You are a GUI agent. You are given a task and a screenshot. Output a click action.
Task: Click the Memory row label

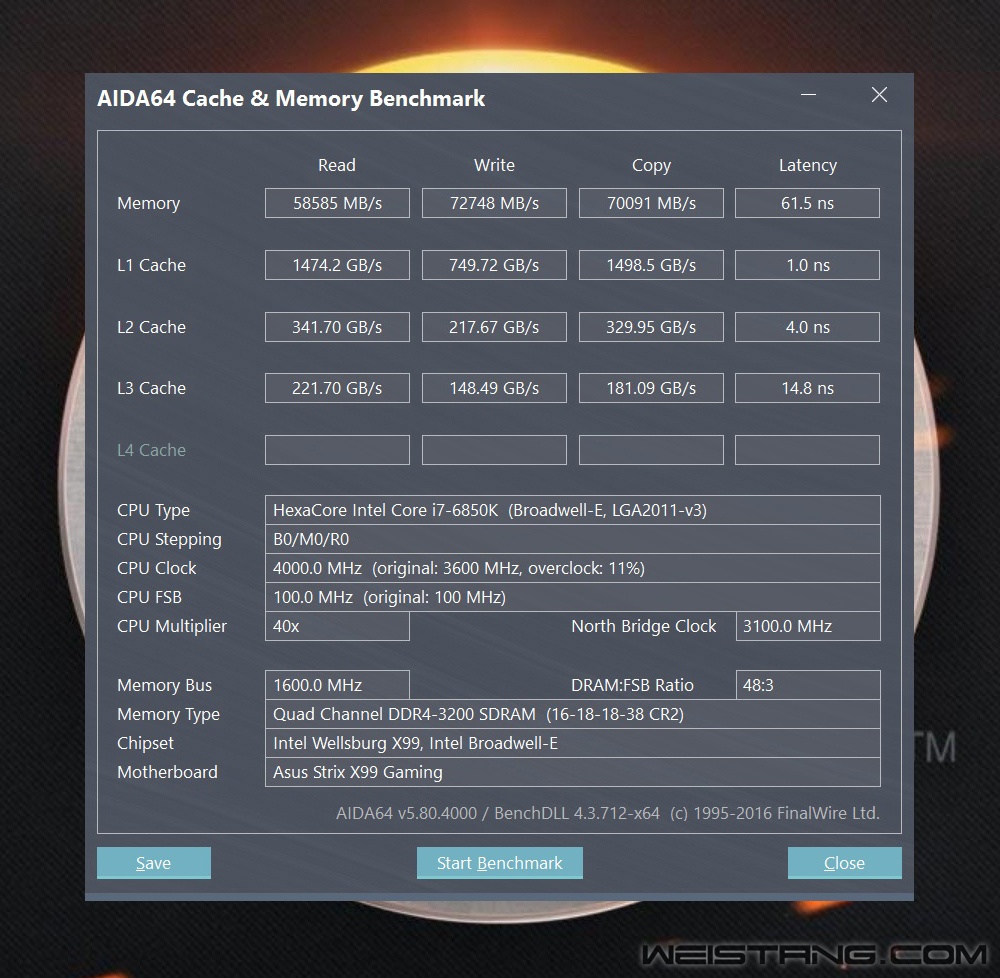click(149, 203)
